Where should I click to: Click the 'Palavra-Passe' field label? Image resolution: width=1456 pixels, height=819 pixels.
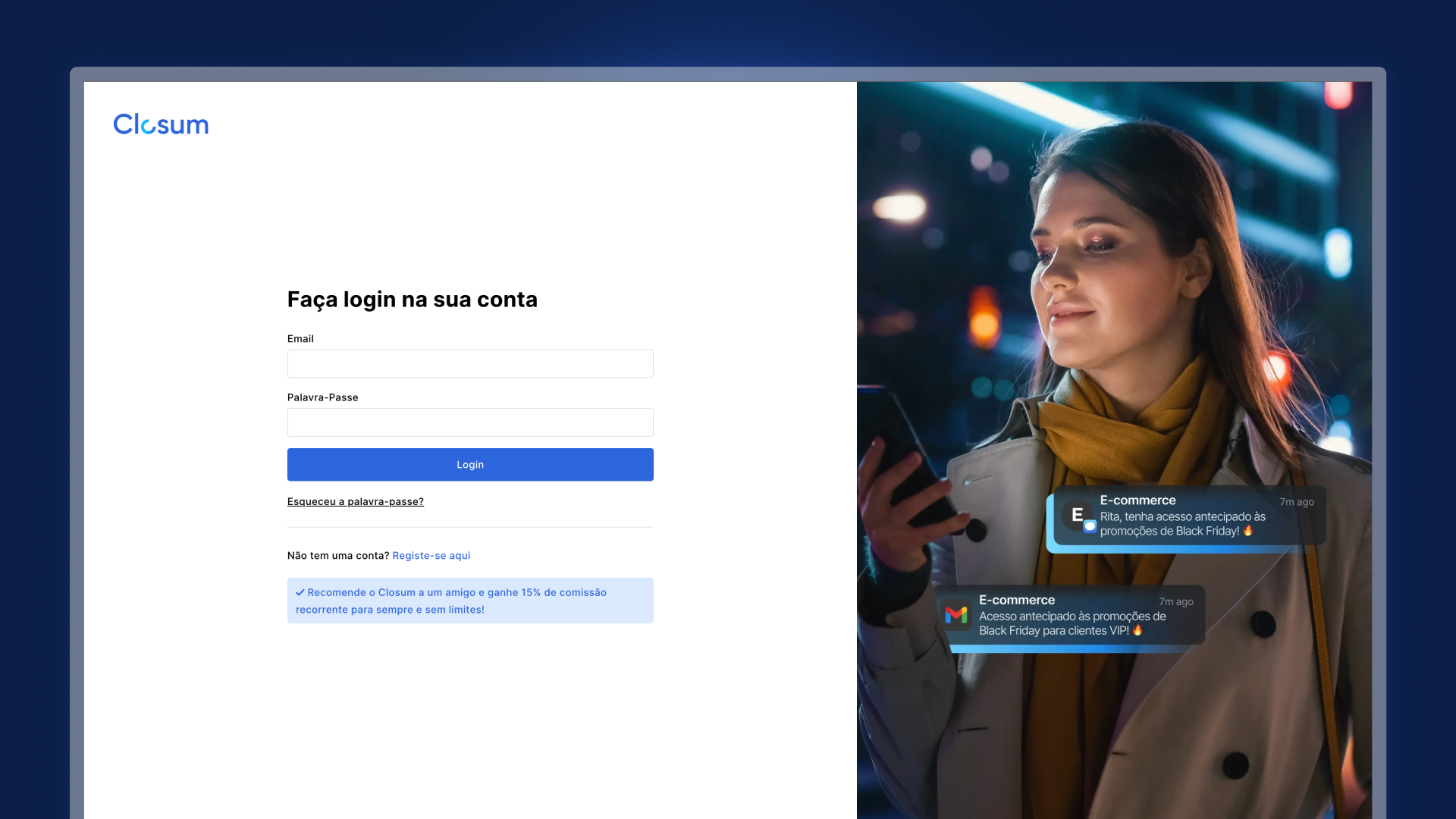[323, 397]
